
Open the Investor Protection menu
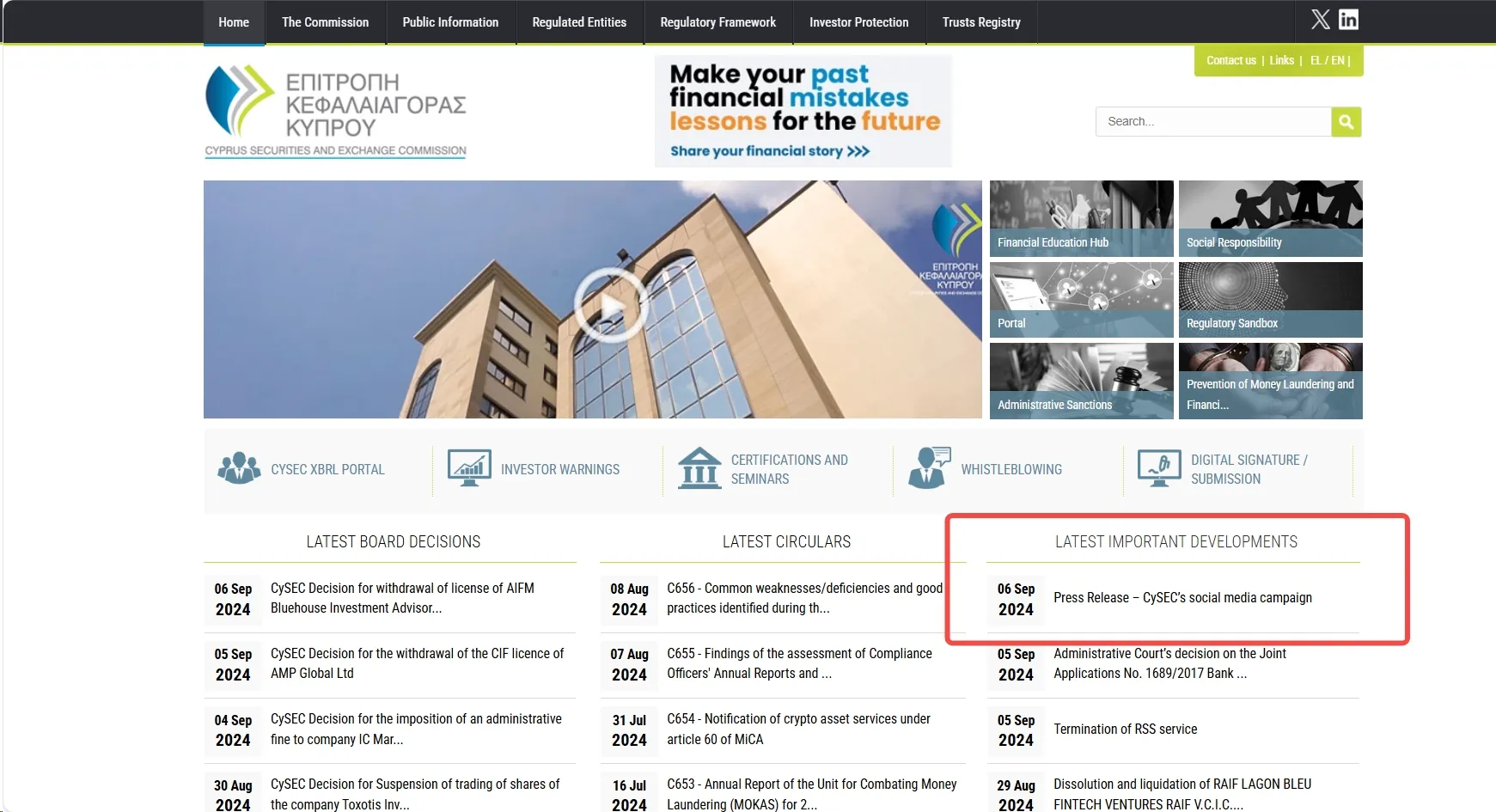coord(859,22)
